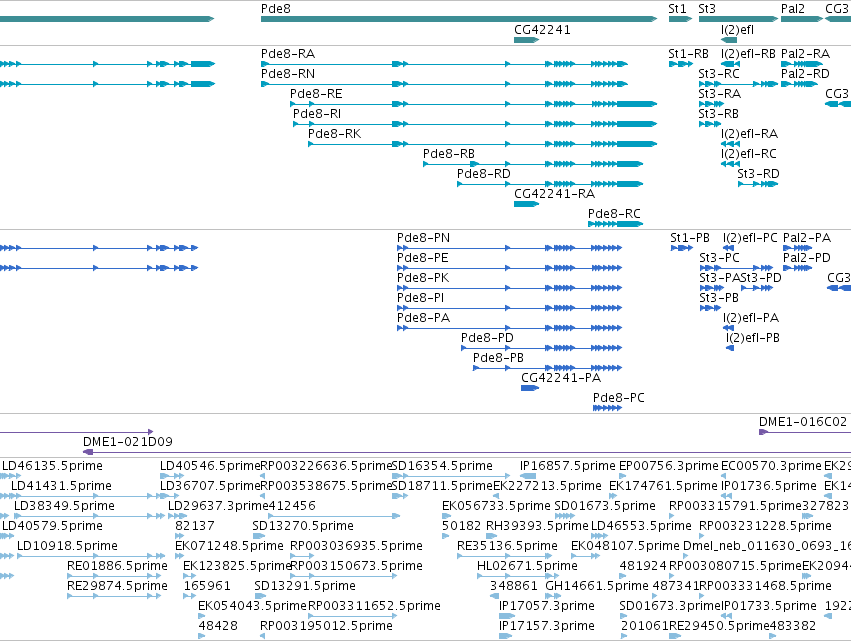Image resolution: width=851 pixels, height=641 pixels.
Task: Click protein label Pde8-PA
Action: 423,318
